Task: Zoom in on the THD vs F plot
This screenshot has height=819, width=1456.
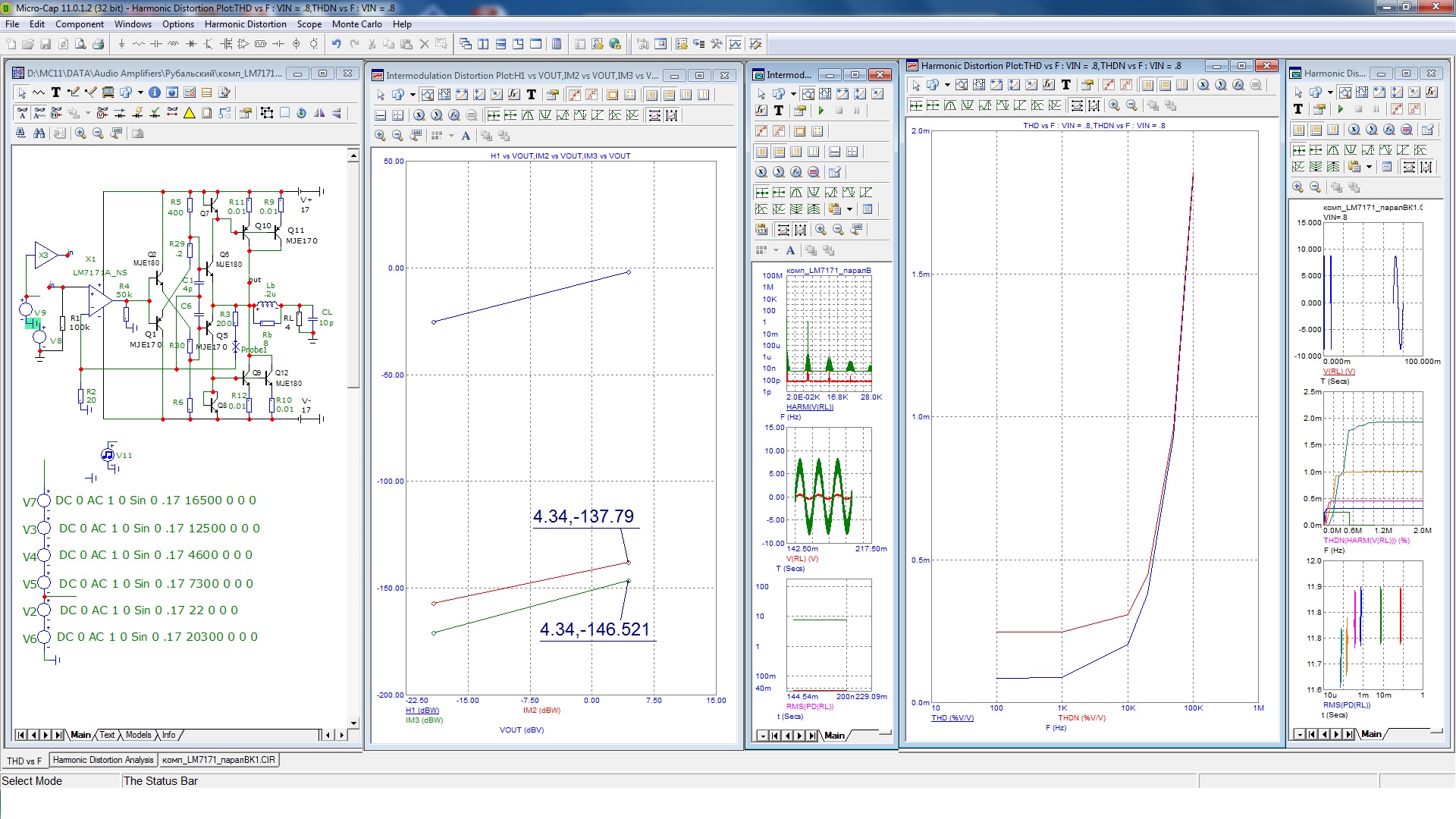Action: [x=1114, y=105]
